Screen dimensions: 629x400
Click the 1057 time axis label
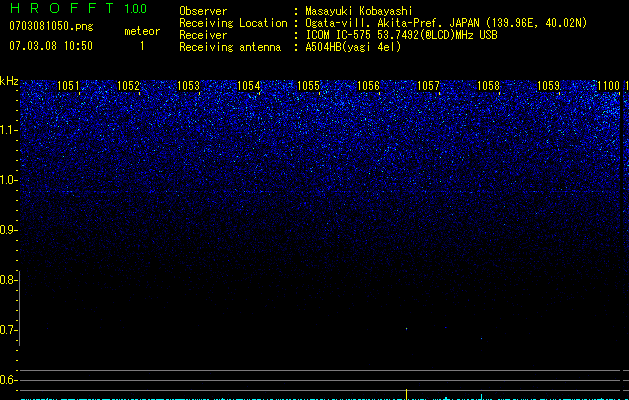428,86
